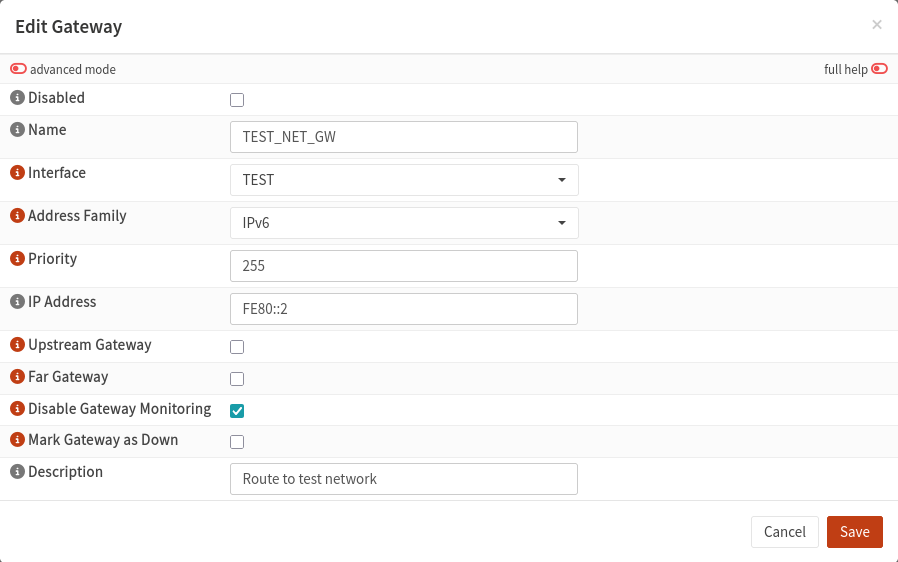
Task: Save the gateway settings
Action: click(854, 532)
